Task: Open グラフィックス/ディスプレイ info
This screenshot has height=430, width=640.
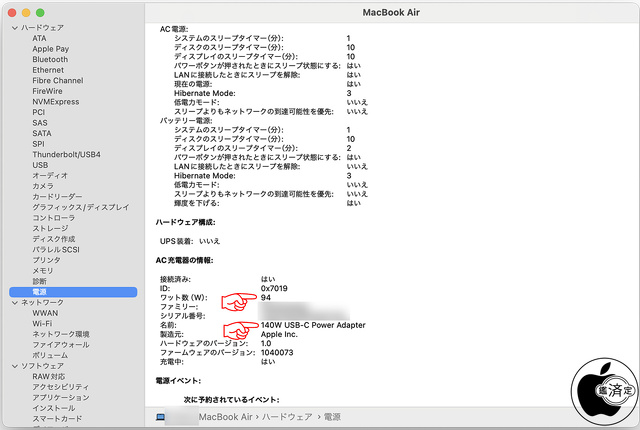Action: tap(80, 208)
